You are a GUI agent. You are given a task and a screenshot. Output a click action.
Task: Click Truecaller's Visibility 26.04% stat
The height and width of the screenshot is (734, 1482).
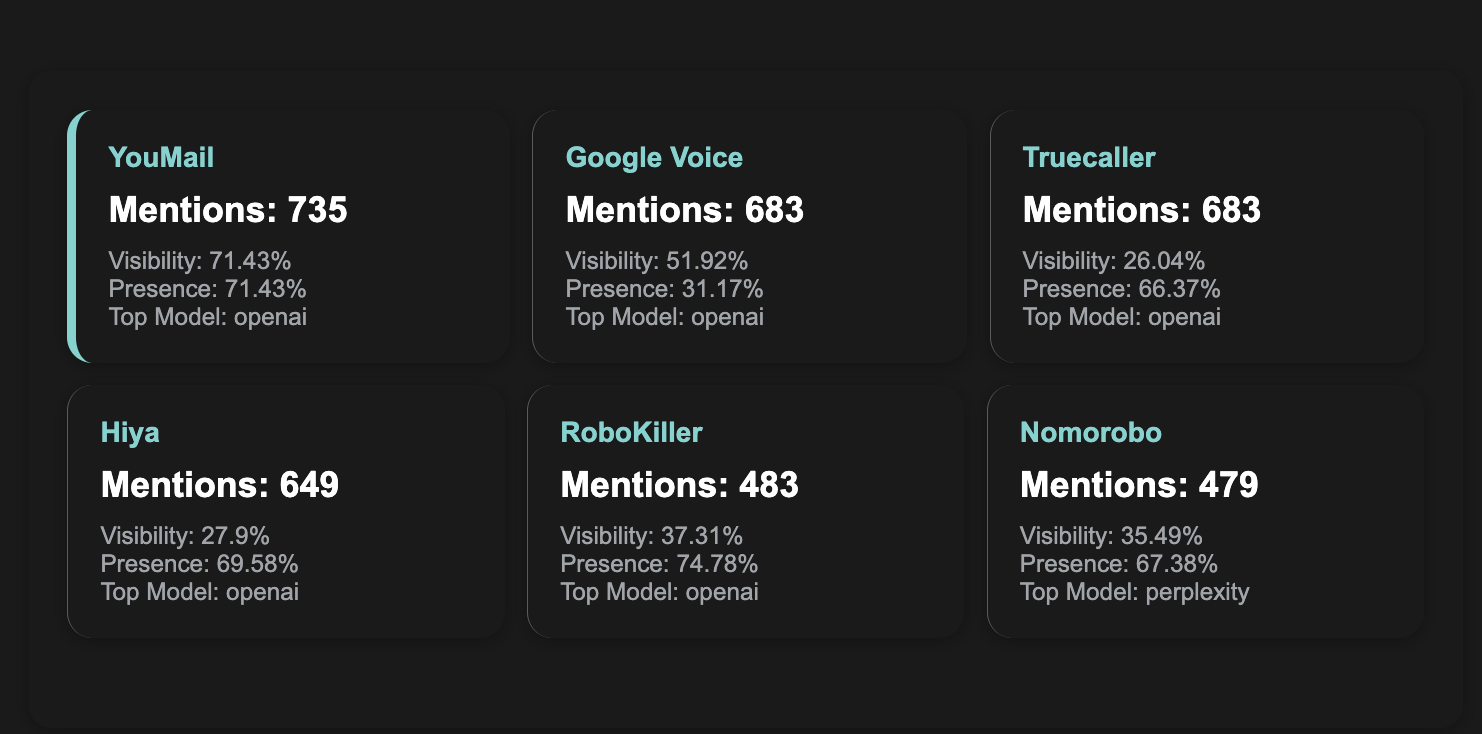pyautogui.click(x=1114, y=261)
